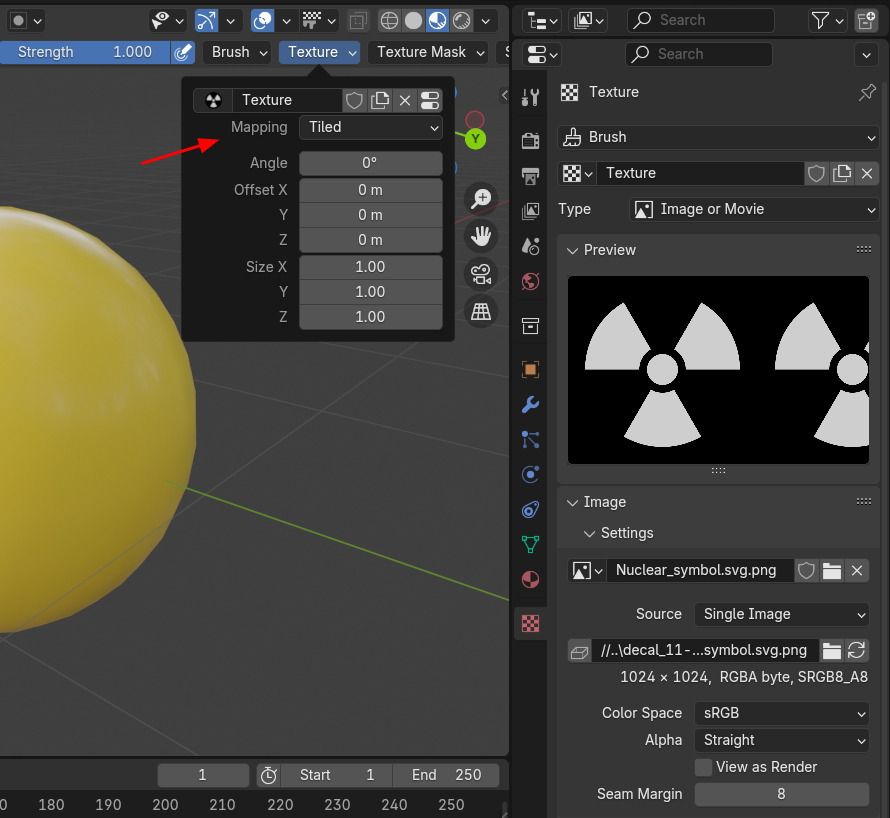Open Type dropdown Image or Movie
Viewport: 890px width, 818px height.
point(754,209)
